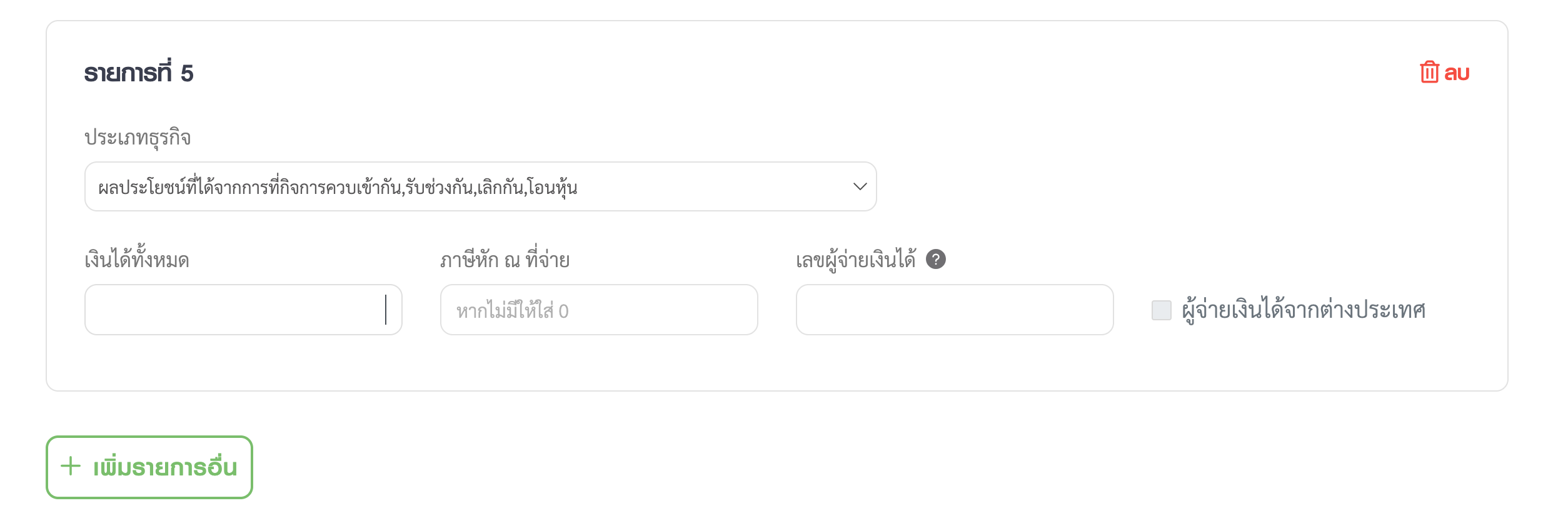
Task: Focus the เงินได้ทั้งหมด input field
Action: [243, 310]
